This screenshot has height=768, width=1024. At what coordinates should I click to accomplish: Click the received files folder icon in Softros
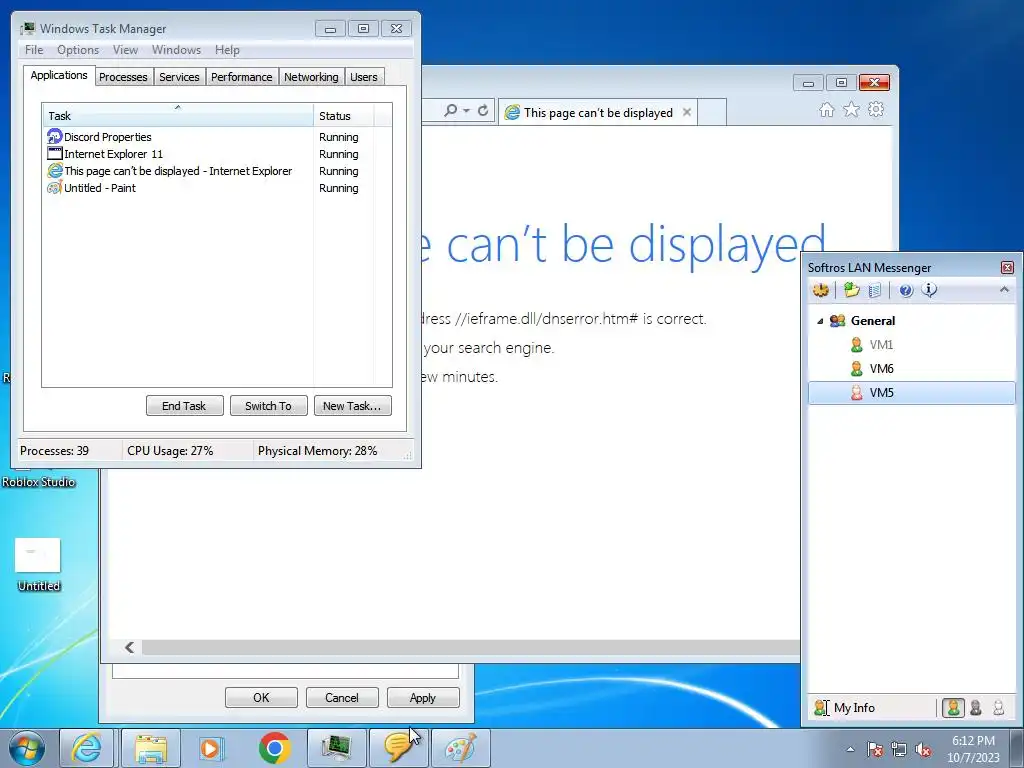click(x=851, y=290)
